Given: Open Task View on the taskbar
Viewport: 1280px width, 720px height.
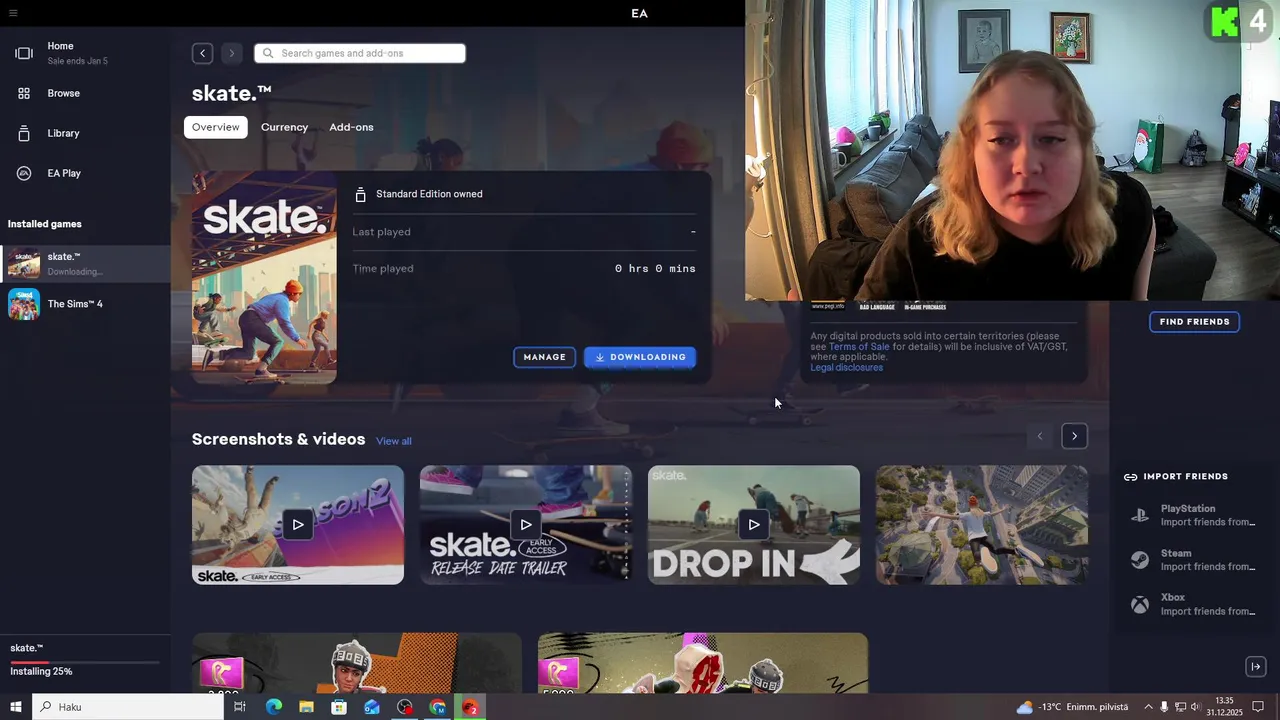Looking at the screenshot, I should [240, 707].
